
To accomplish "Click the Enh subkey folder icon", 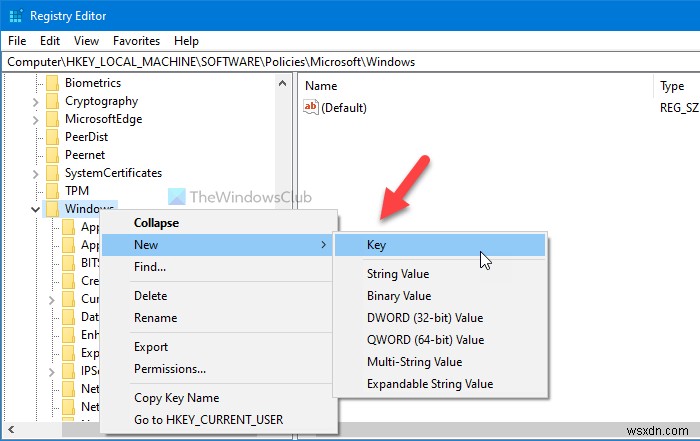I will click(x=69, y=335).
